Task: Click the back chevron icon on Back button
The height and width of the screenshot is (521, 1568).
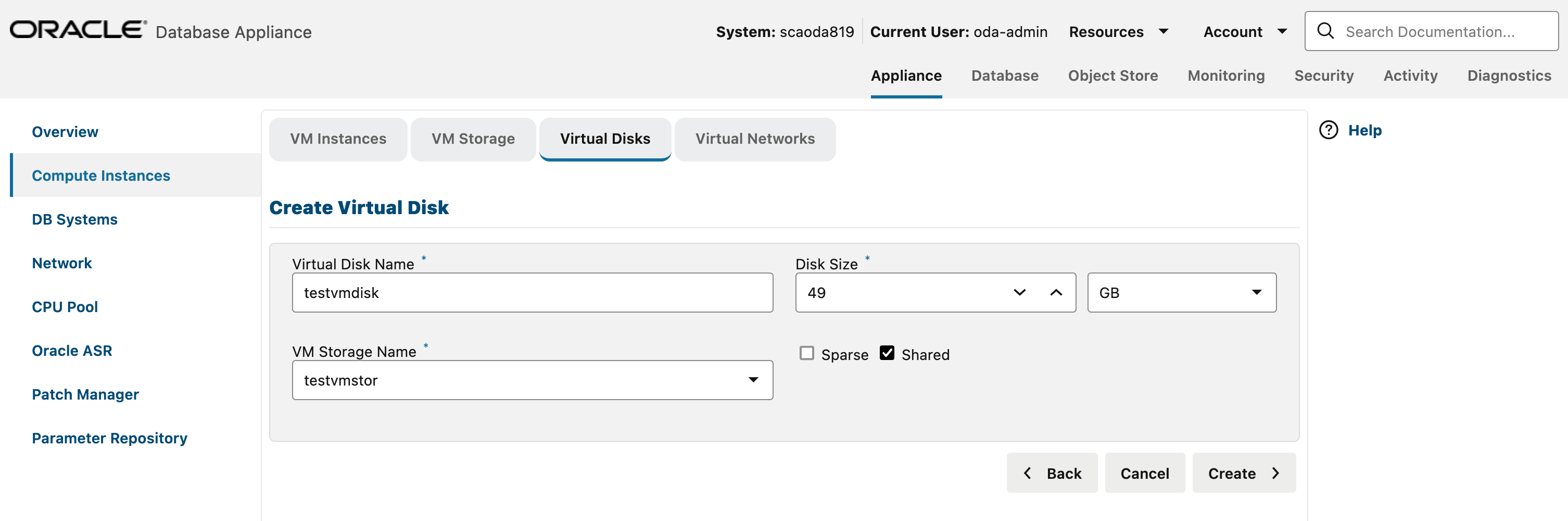Action: click(x=1028, y=473)
